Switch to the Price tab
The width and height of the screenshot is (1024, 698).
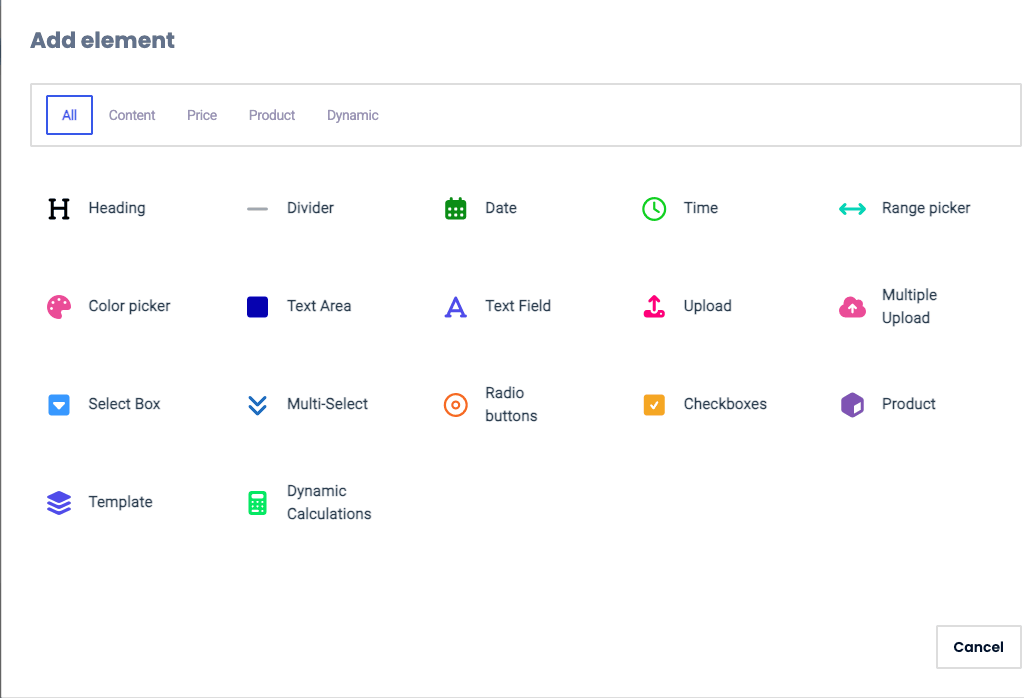pyautogui.click(x=202, y=115)
